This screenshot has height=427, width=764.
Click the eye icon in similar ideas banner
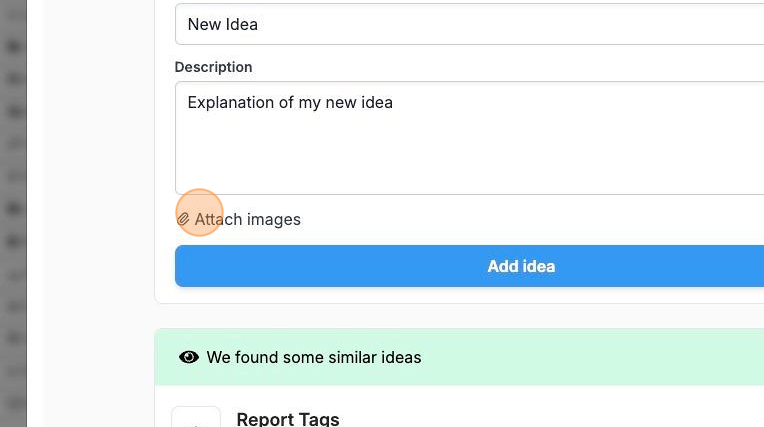tap(189, 357)
